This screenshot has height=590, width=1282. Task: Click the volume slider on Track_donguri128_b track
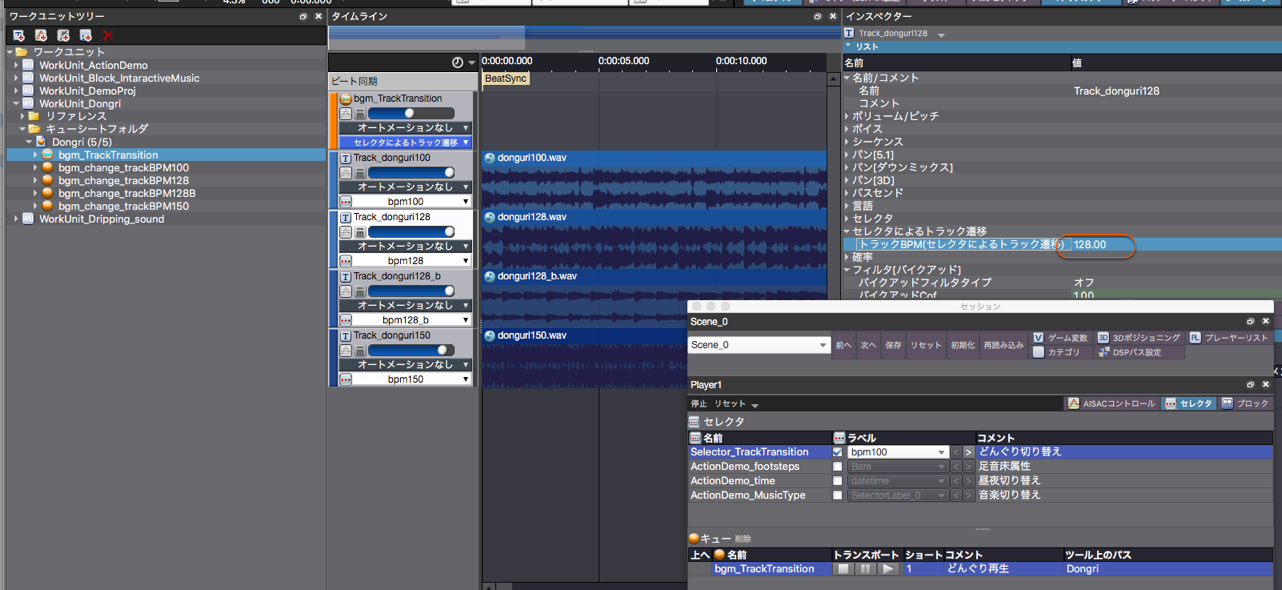coord(411,291)
